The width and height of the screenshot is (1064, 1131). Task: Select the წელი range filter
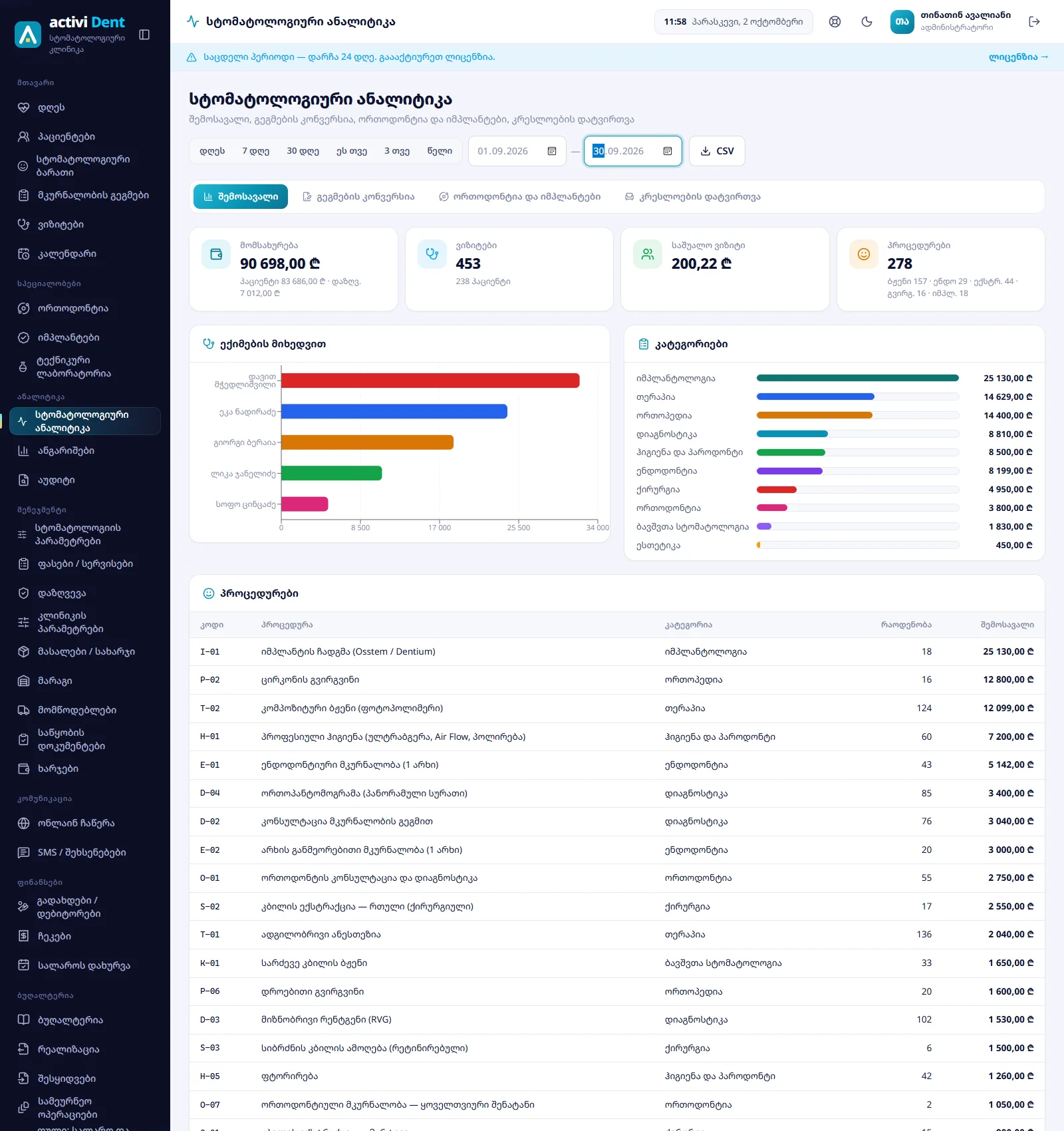(x=440, y=151)
